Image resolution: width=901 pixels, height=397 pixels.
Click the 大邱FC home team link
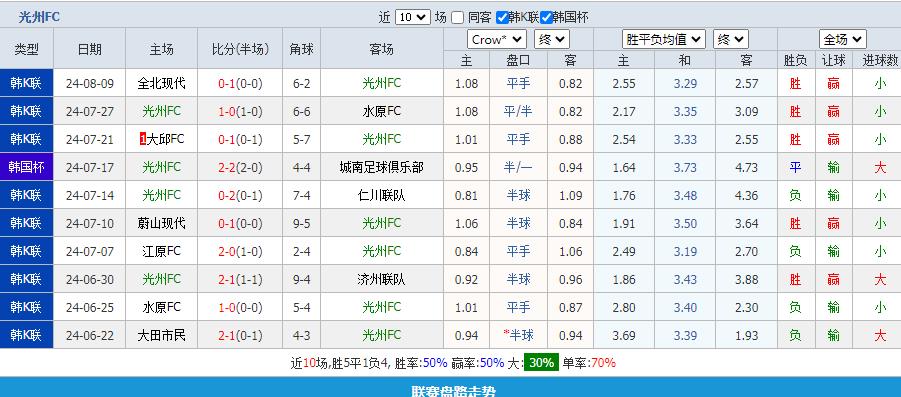click(x=165, y=139)
